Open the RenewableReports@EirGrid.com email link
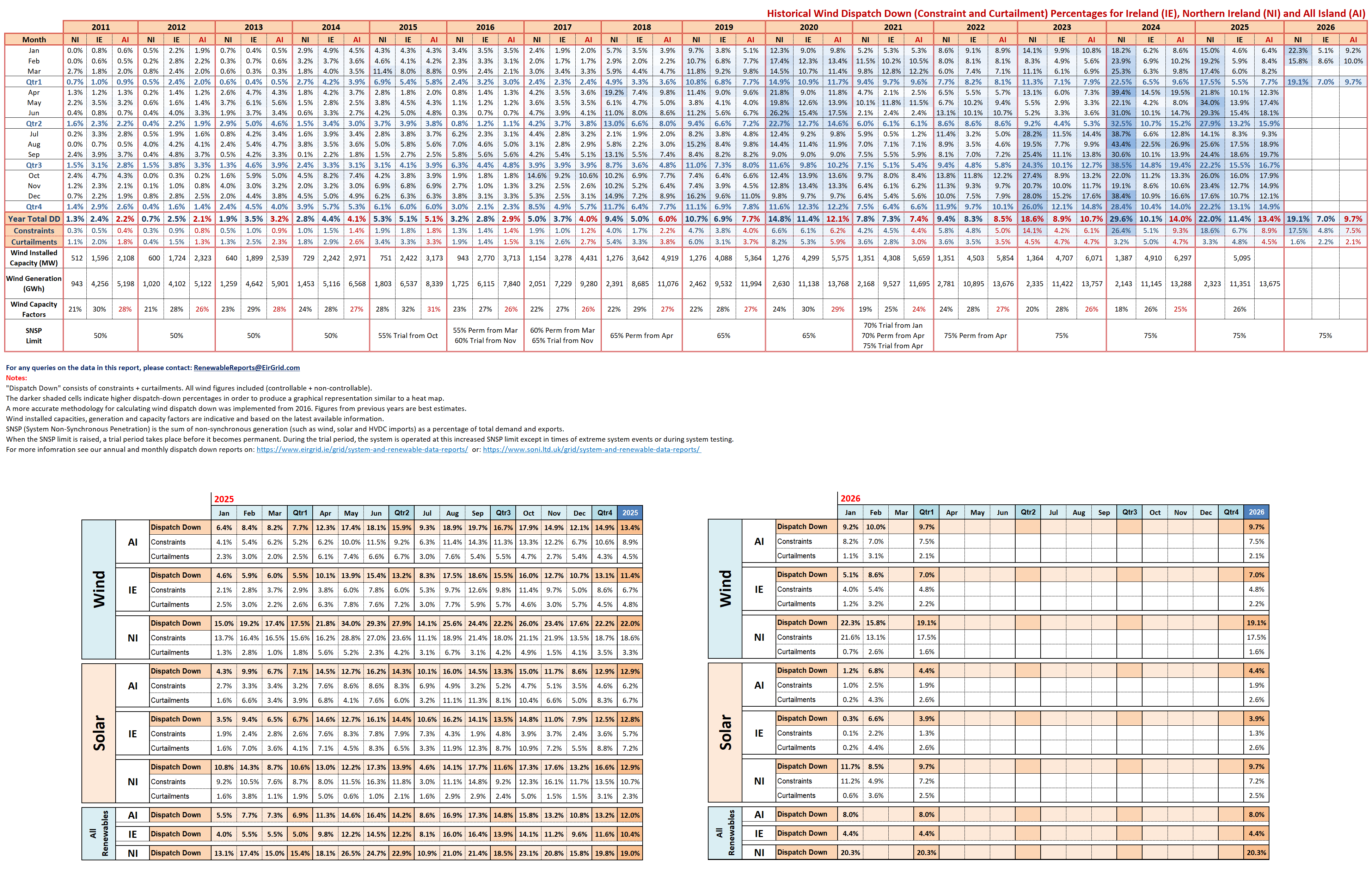This screenshot has height=891, width=1372. [246, 368]
